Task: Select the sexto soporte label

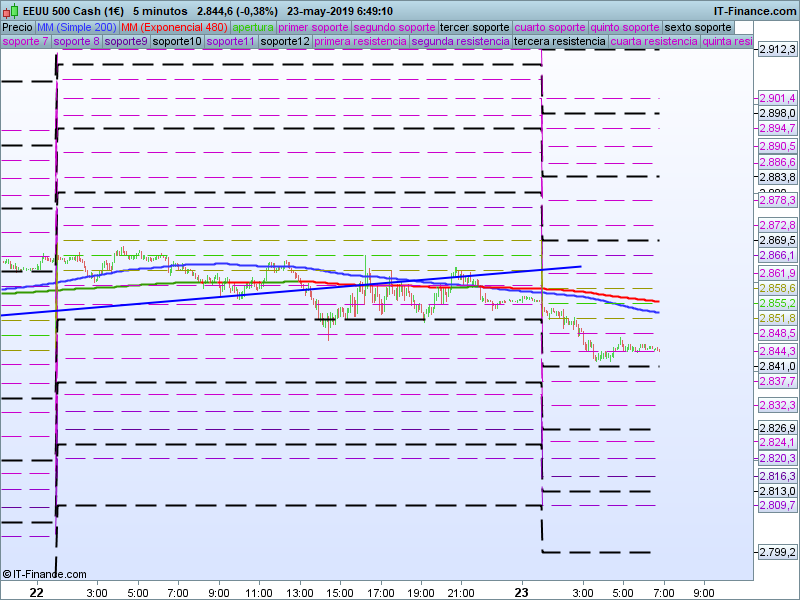Action: coord(697,27)
